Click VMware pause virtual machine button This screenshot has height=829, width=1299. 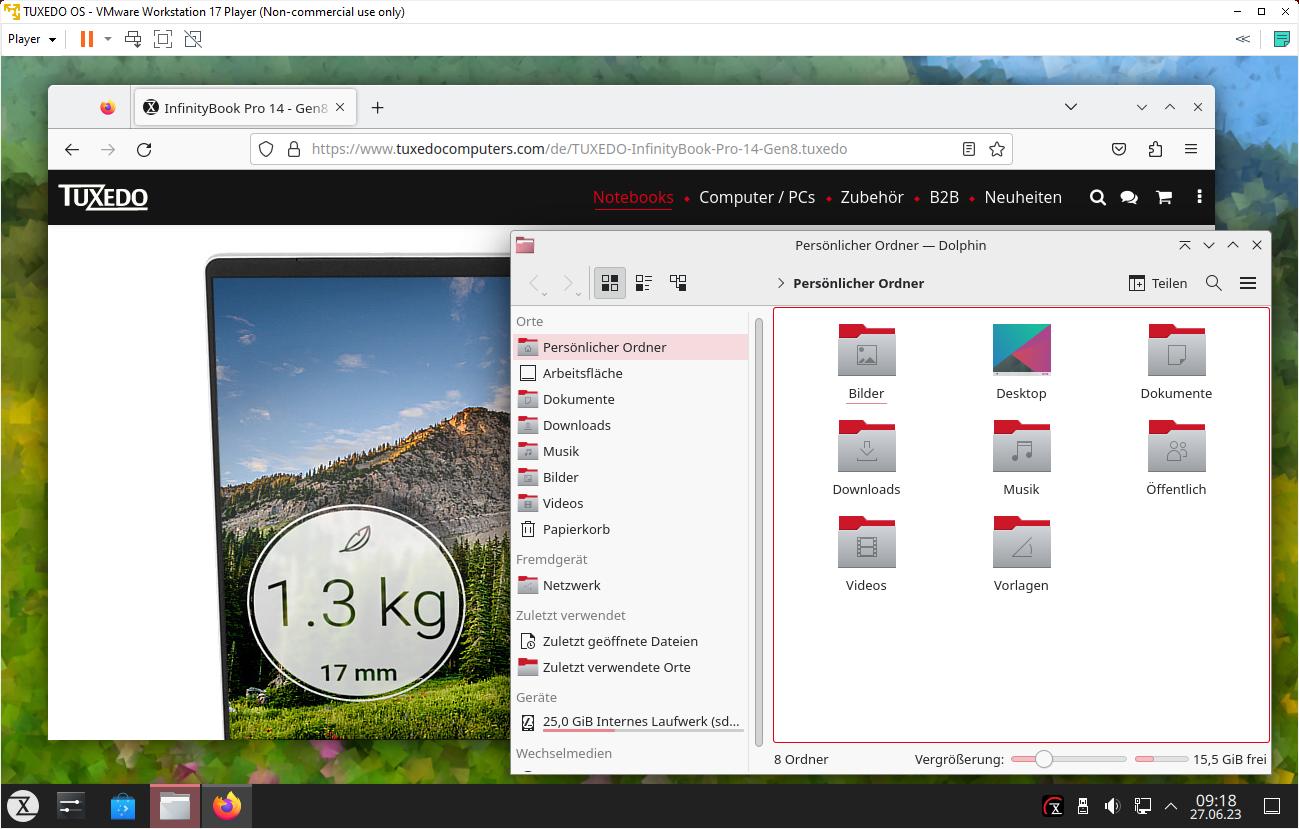click(87, 39)
